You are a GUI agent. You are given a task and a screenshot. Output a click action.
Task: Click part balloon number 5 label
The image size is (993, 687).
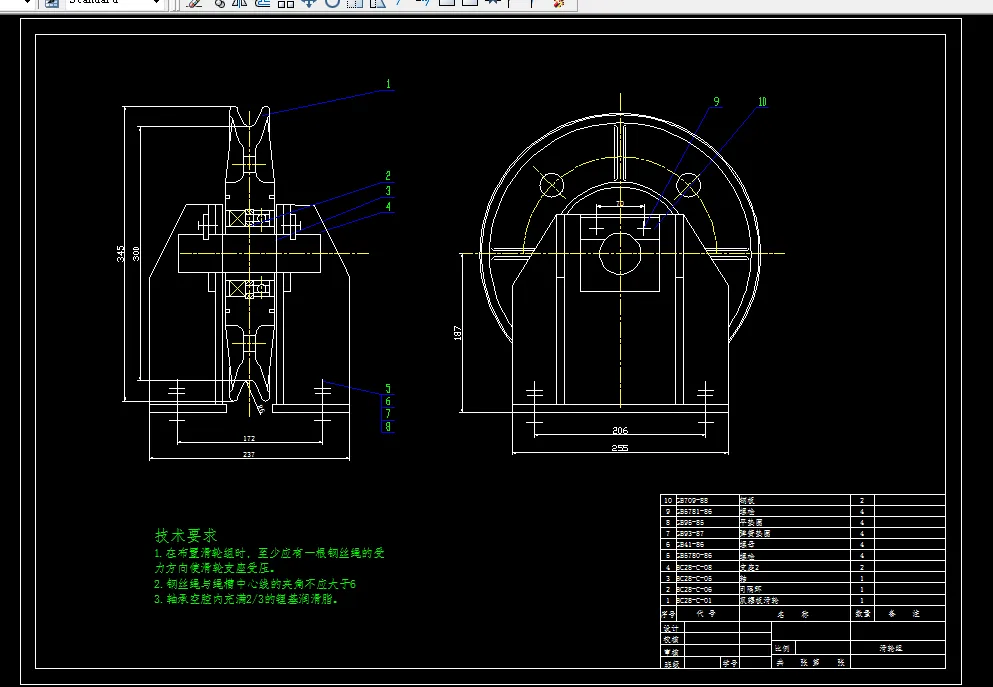(388, 389)
